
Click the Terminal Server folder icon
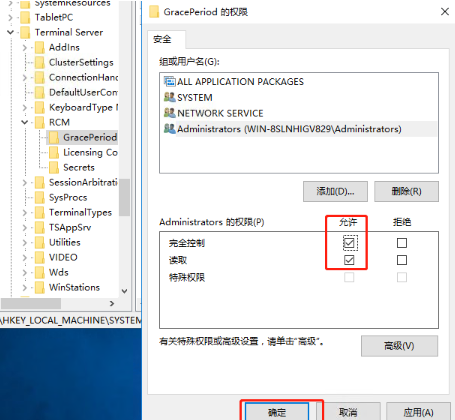(25, 32)
